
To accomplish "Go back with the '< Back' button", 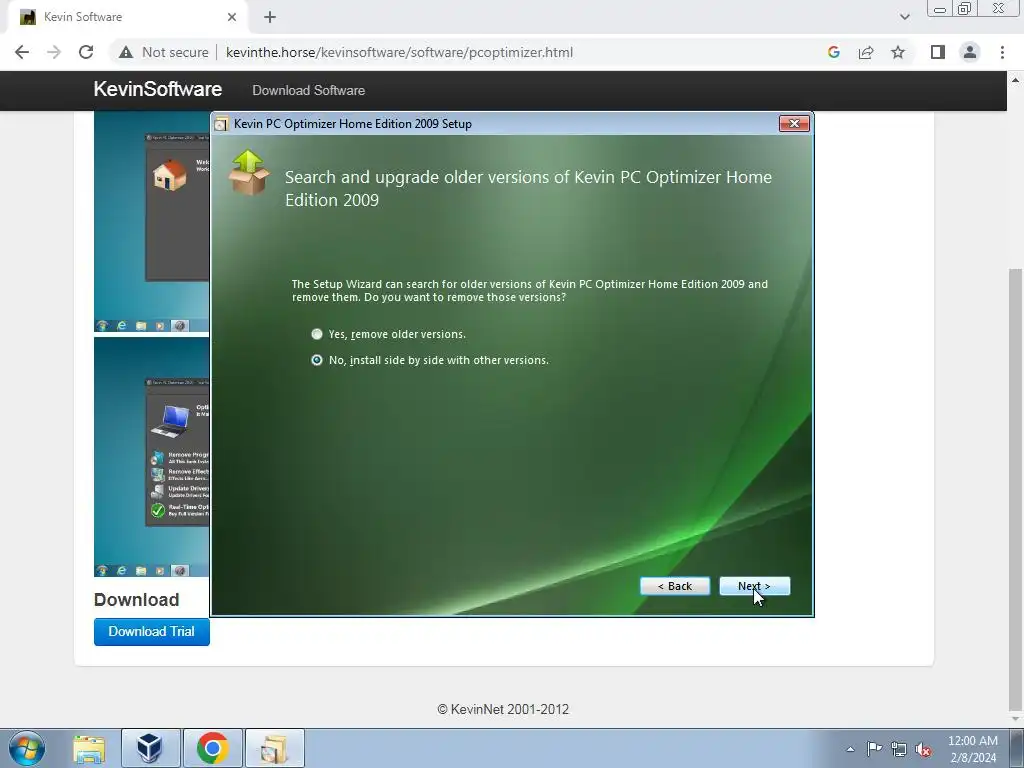I will tap(675, 586).
